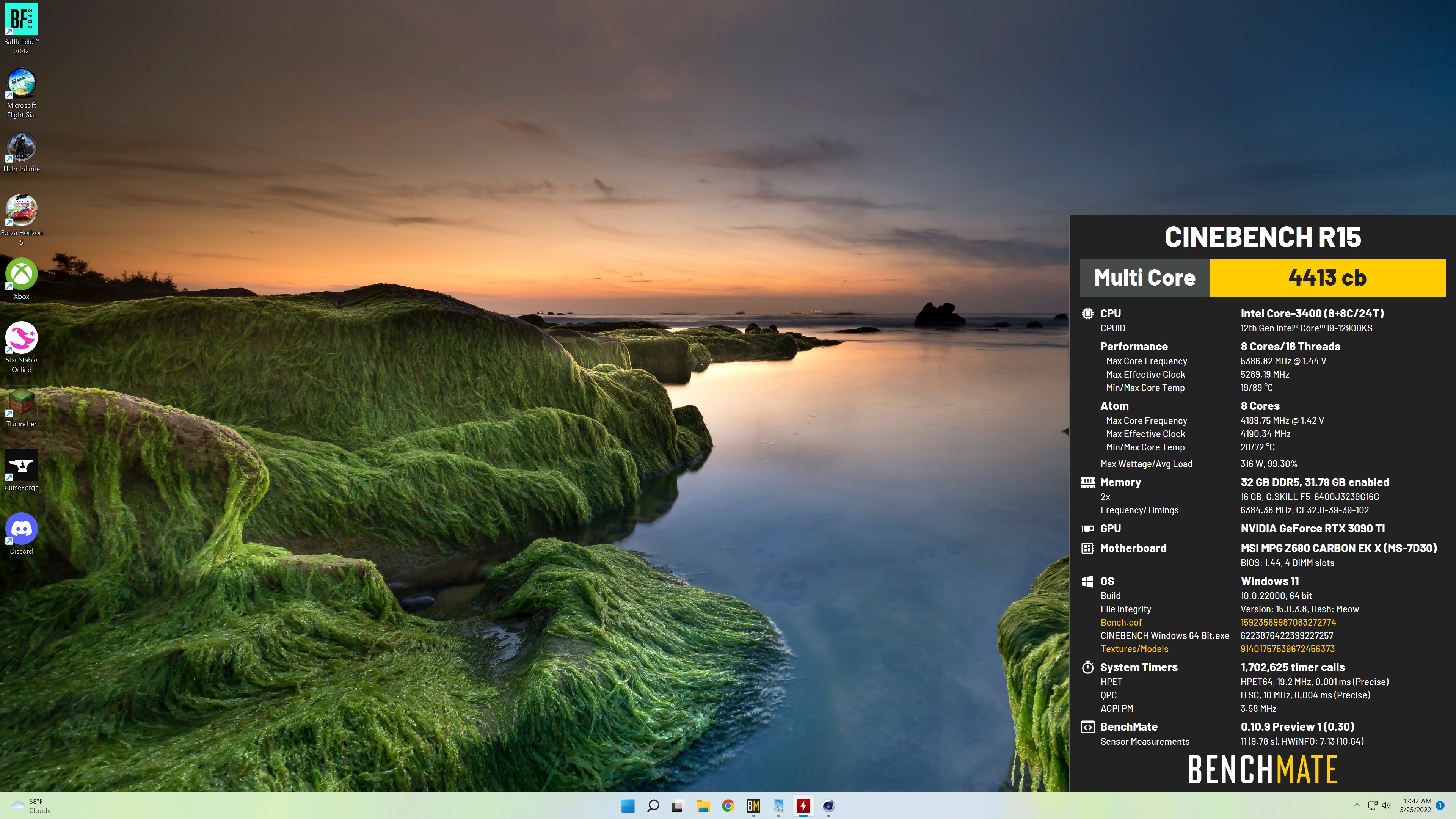Viewport: 1456px width, 819px height.
Task: Click the System Timers stopwatch icon
Action: pyautogui.click(x=1087, y=667)
